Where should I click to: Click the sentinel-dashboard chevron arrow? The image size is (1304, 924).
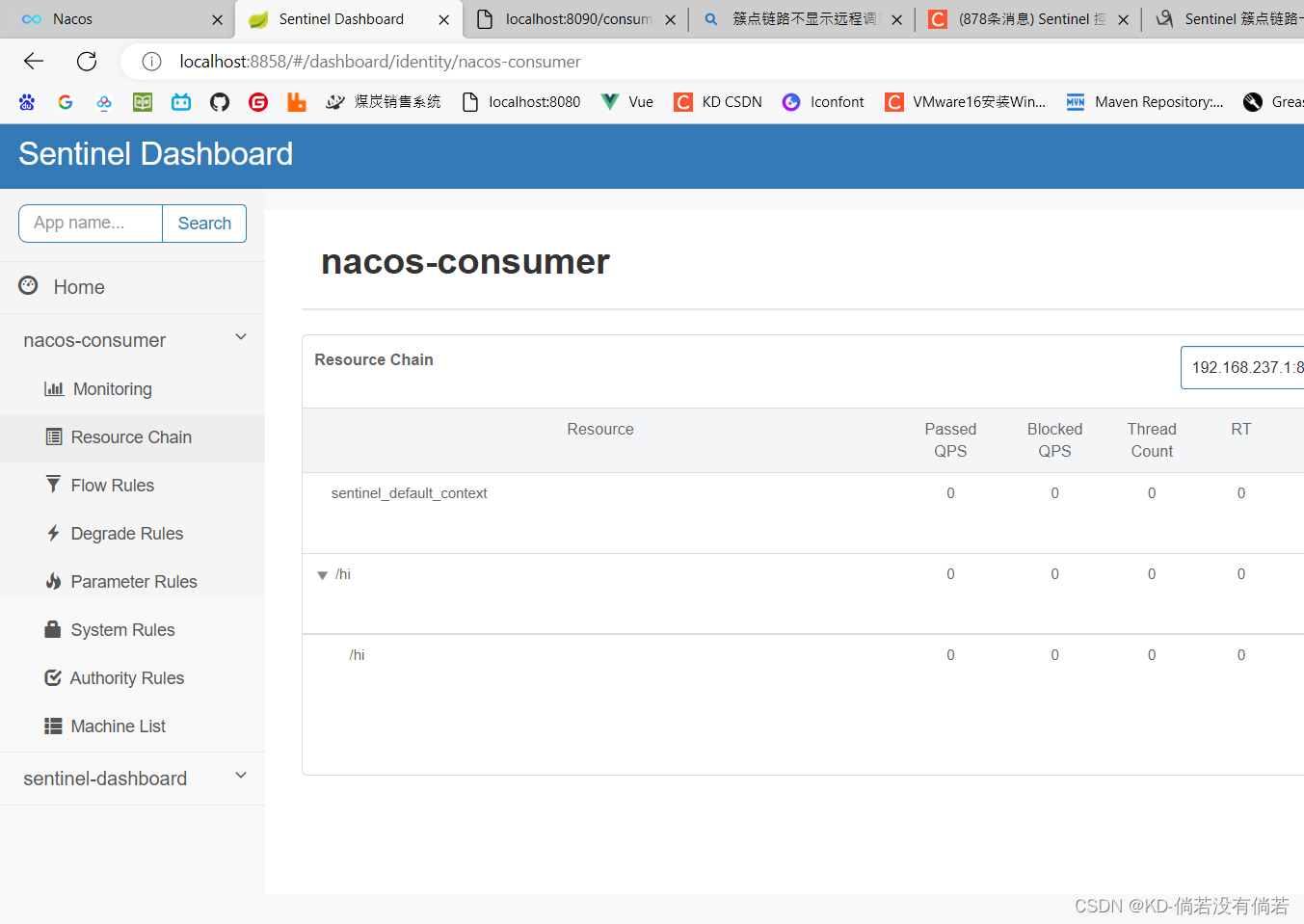[241, 776]
